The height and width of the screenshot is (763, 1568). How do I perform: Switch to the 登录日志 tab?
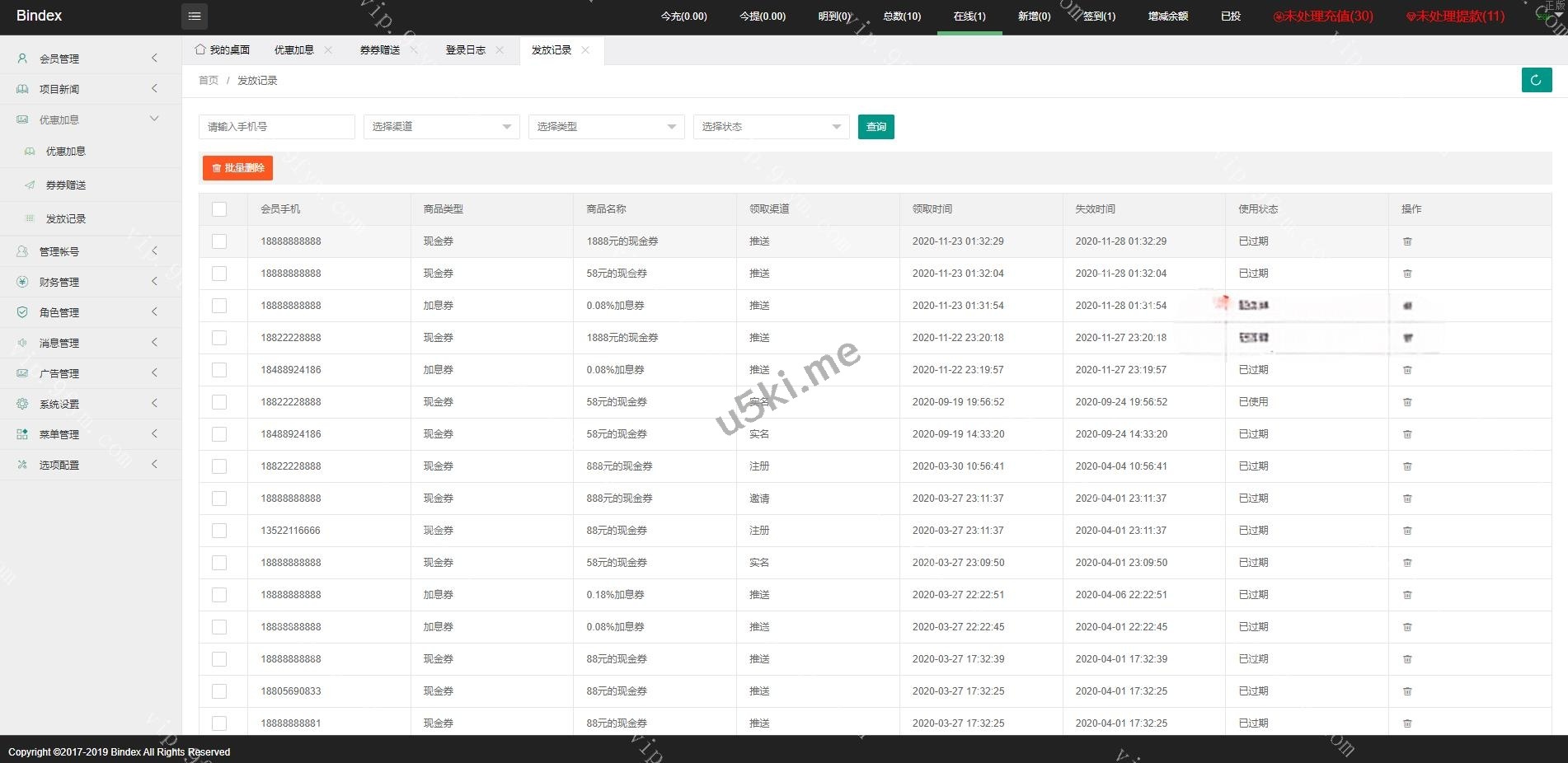[x=465, y=50]
